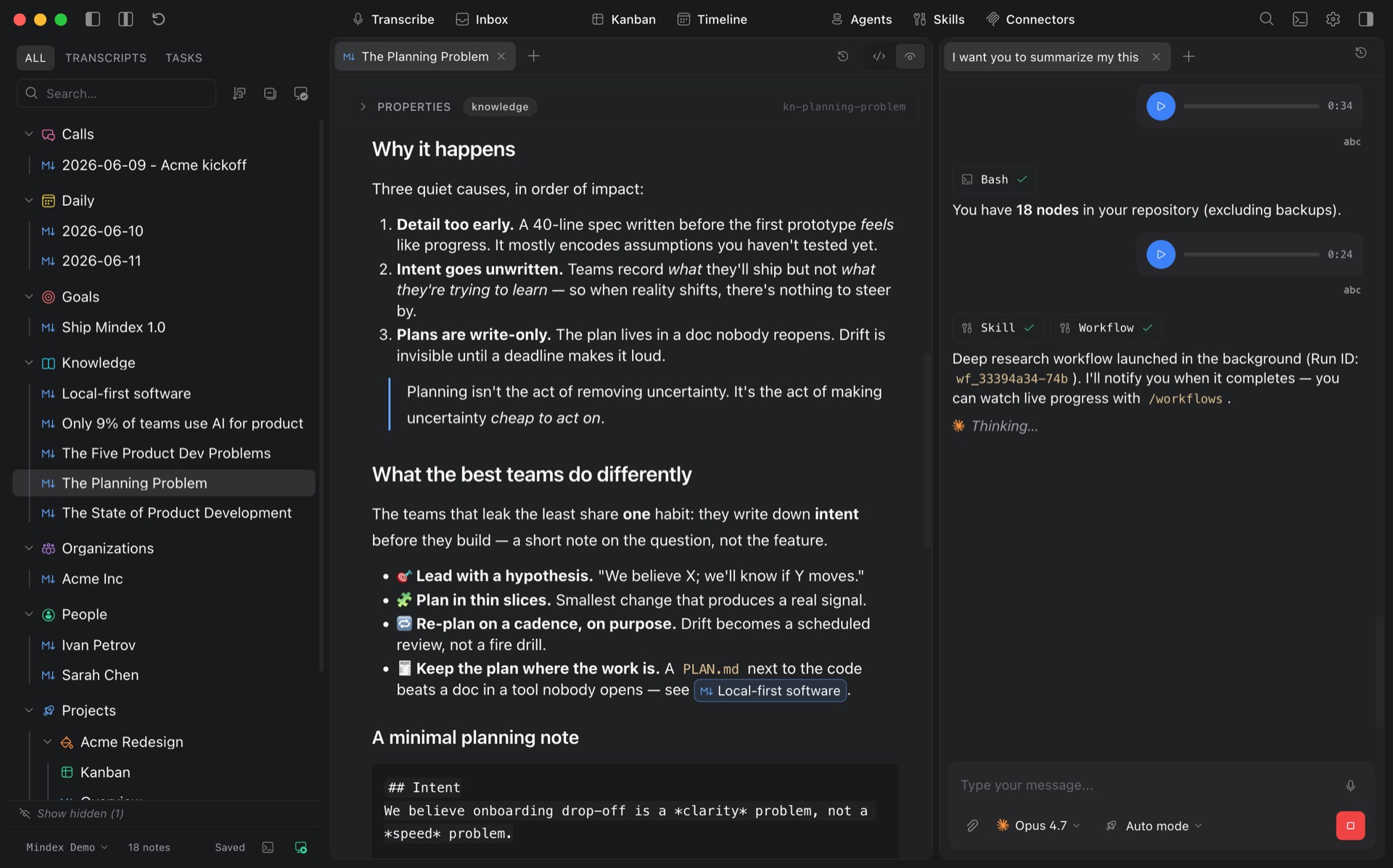This screenshot has height=868, width=1393.
Task: Collapse the Projects group
Action: (x=29, y=711)
